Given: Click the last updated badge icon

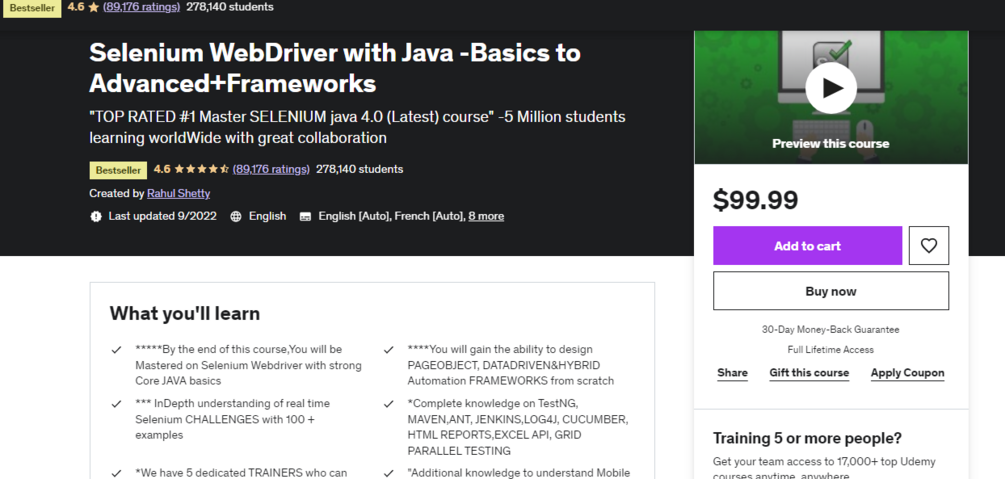Looking at the screenshot, I should tap(96, 216).
